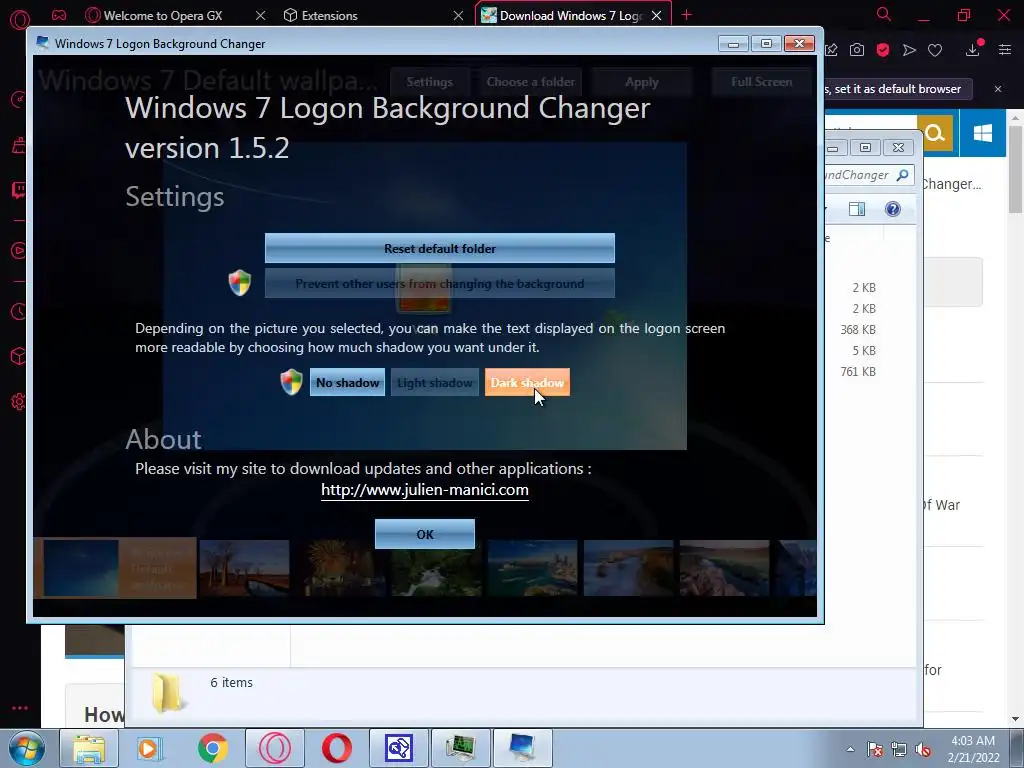The height and width of the screenshot is (768, 1024).
Task: Click the Windows logo icon on webpage
Action: point(982,133)
